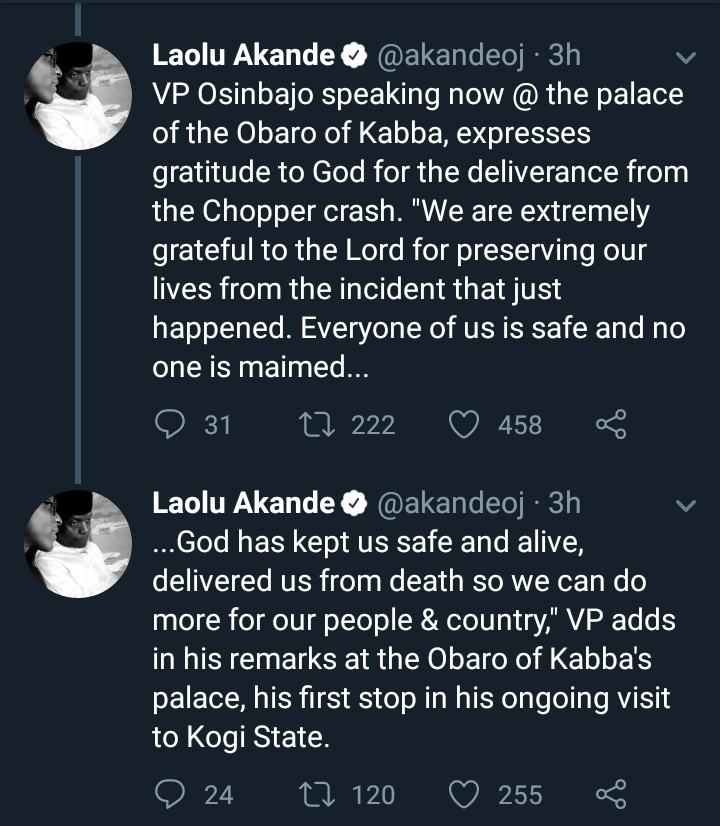
Task: Open the first tweet's text about Chopper crash
Action: click(x=420, y=230)
